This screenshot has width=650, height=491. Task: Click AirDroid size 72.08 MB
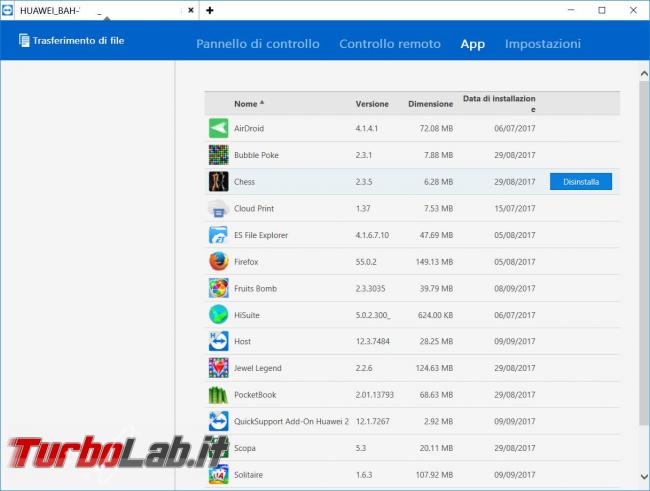(436, 129)
